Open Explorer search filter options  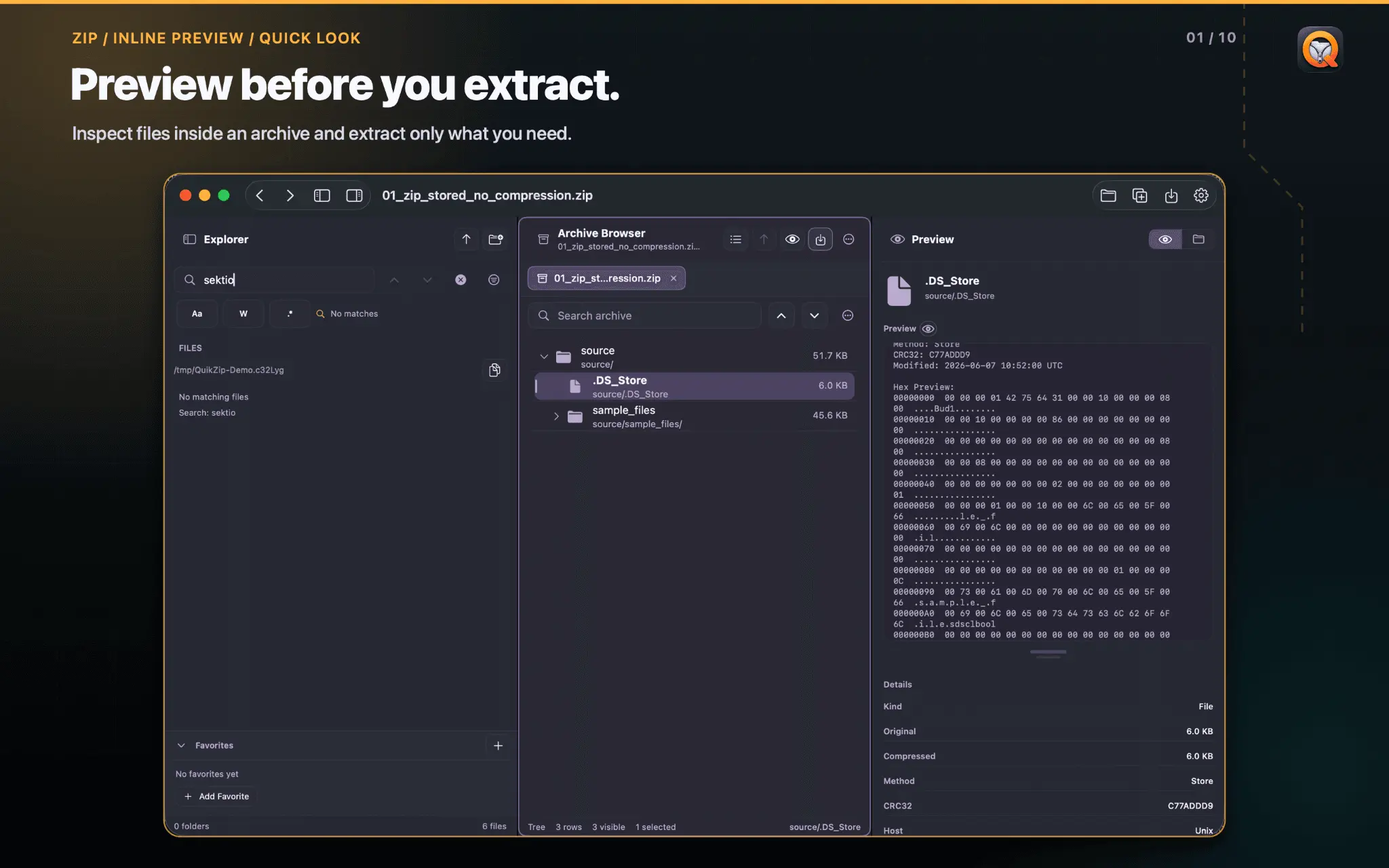click(x=494, y=279)
